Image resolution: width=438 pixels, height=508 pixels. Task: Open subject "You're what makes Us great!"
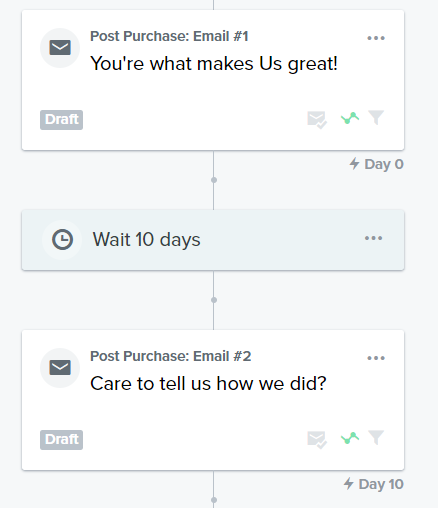point(214,63)
